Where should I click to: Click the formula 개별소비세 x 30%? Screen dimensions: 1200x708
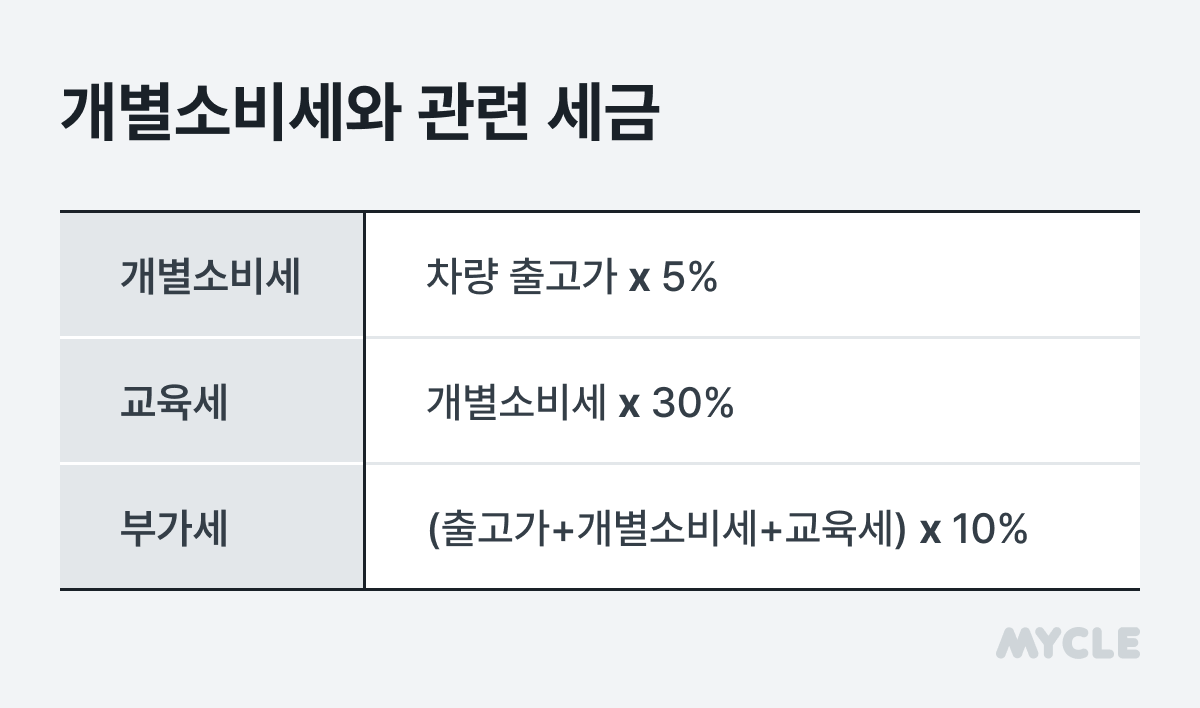580,403
